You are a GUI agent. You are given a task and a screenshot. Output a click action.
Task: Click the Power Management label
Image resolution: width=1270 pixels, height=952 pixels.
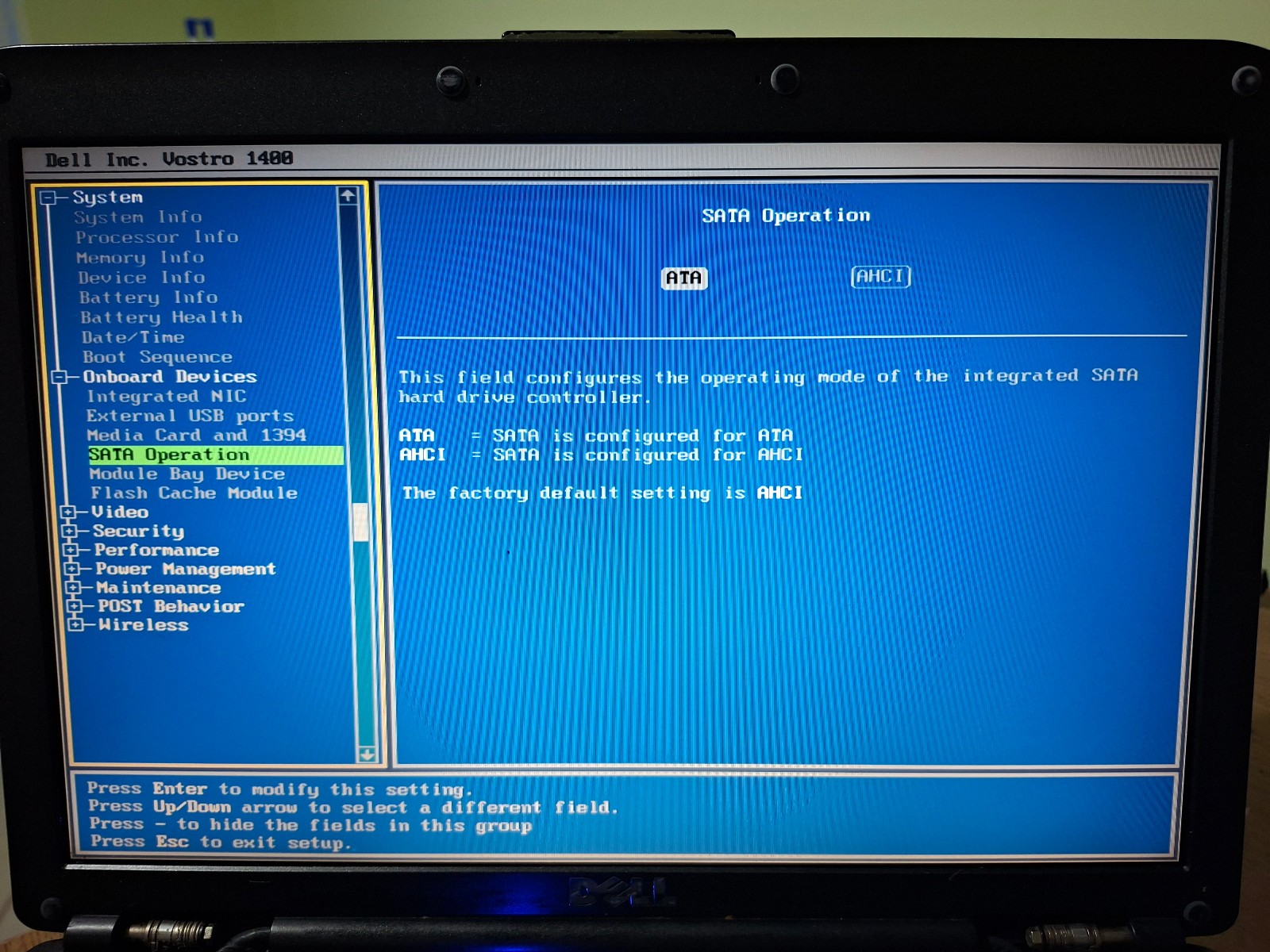tap(186, 569)
